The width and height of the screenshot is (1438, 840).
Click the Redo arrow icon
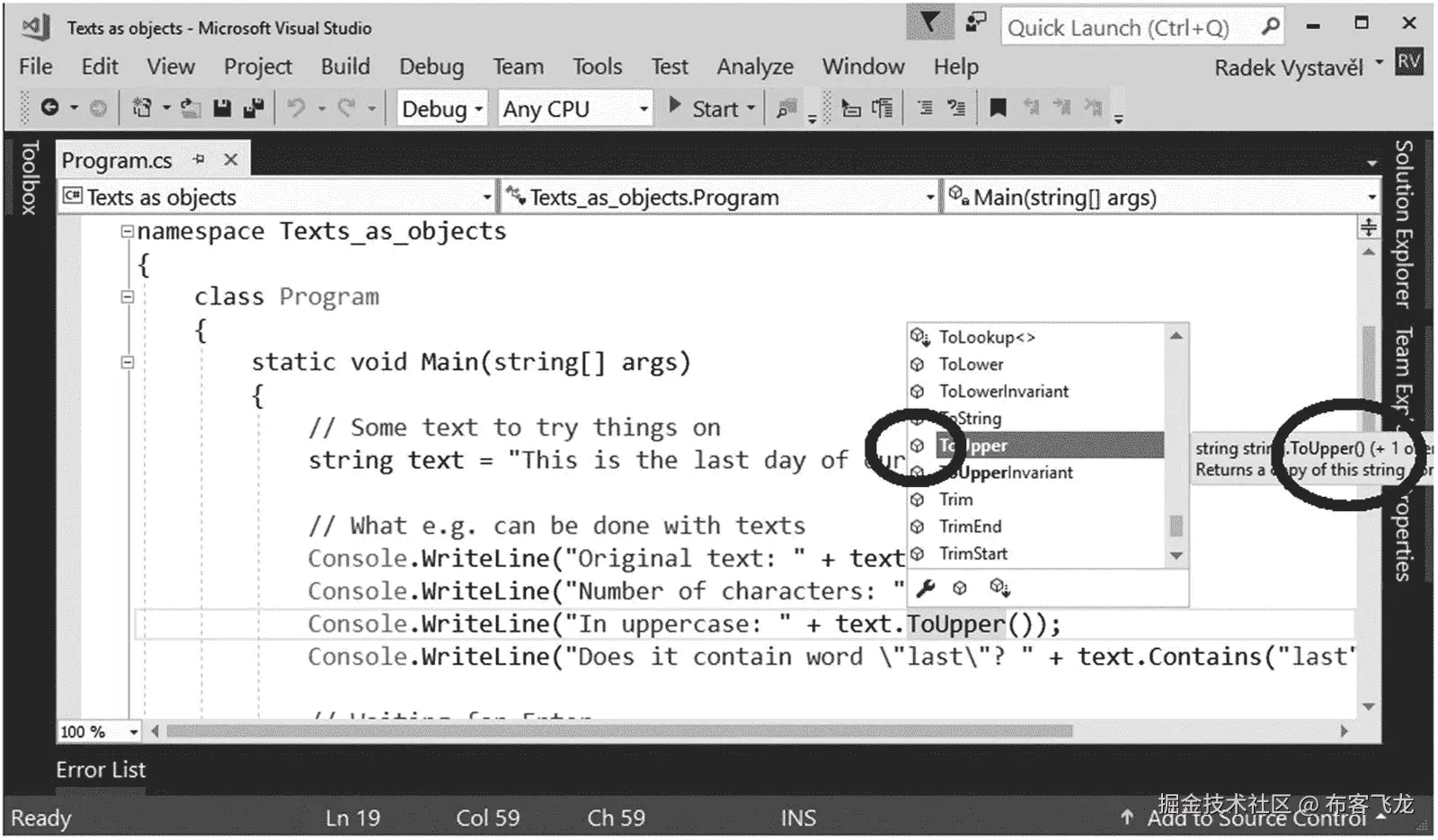click(346, 108)
